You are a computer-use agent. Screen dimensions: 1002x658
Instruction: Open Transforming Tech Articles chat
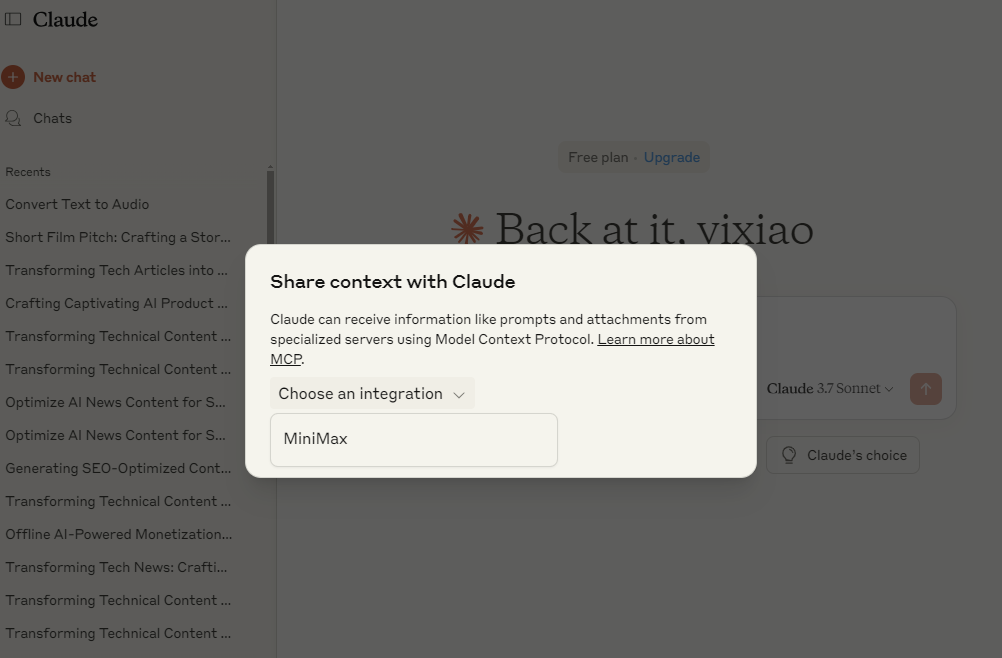(x=116, y=270)
